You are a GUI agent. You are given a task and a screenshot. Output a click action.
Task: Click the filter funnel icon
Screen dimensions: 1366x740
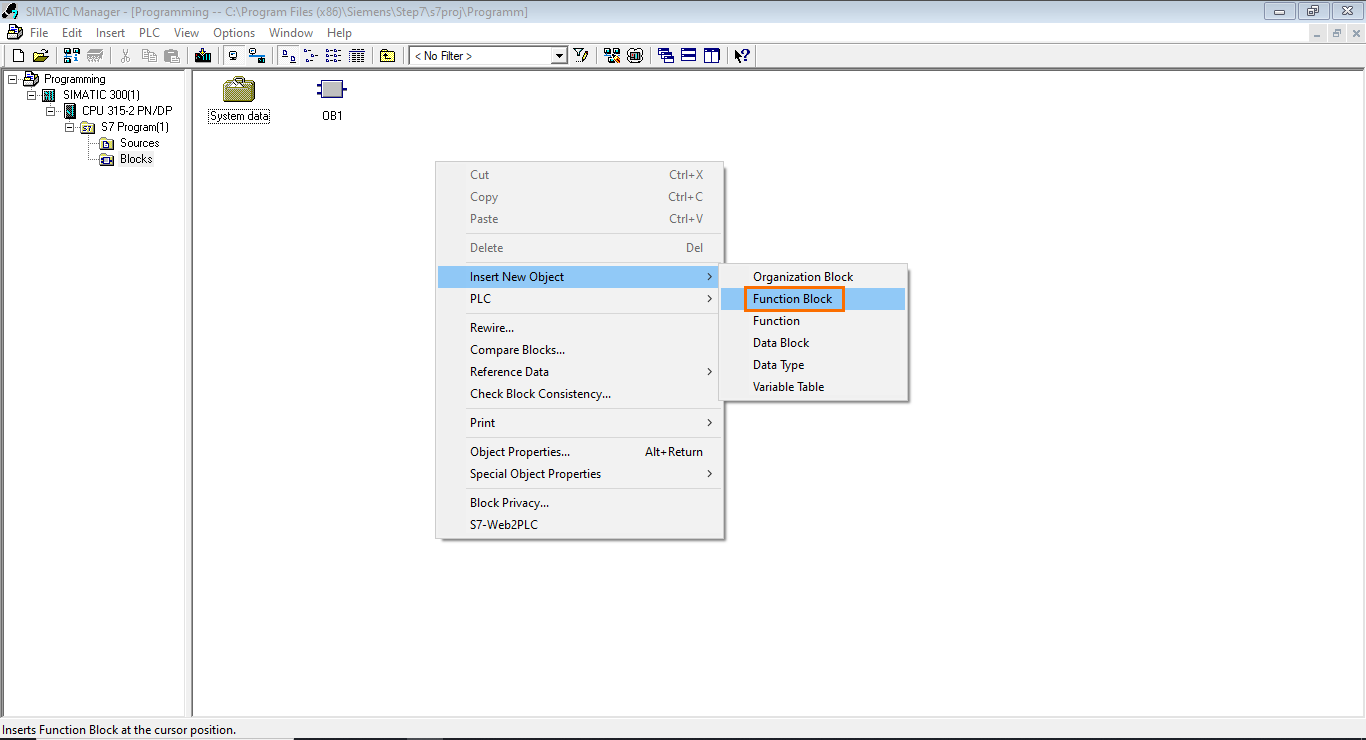click(x=581, y=56)
